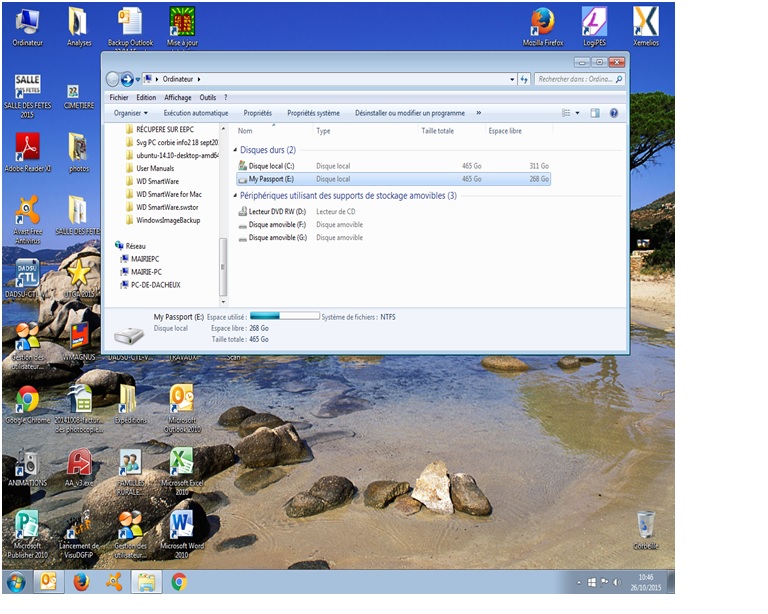Image resolution: width=768 pixels, height=614 pixels.
Task: Open the ? help menu
Action: 226,97
